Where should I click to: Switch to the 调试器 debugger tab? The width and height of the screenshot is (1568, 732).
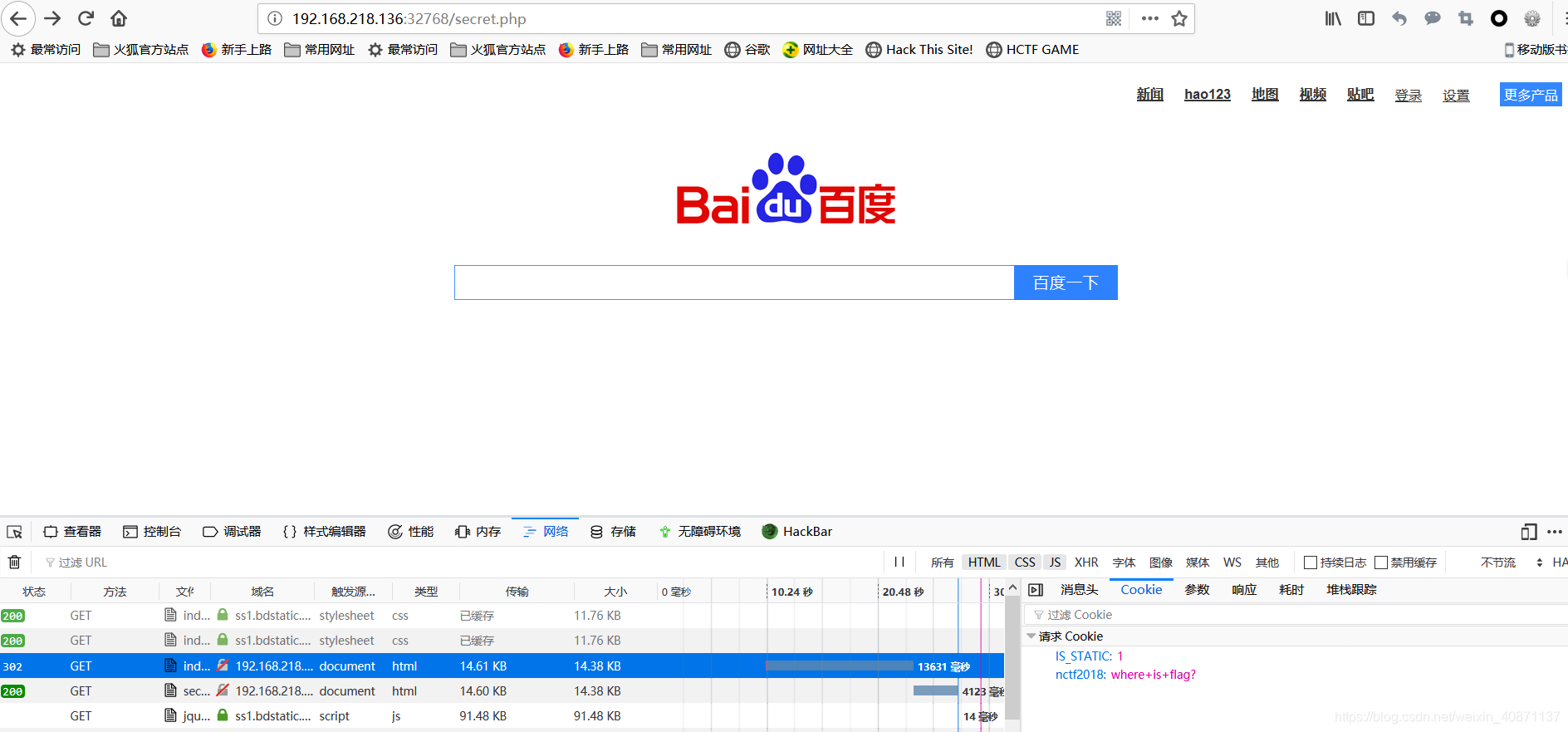232,532
